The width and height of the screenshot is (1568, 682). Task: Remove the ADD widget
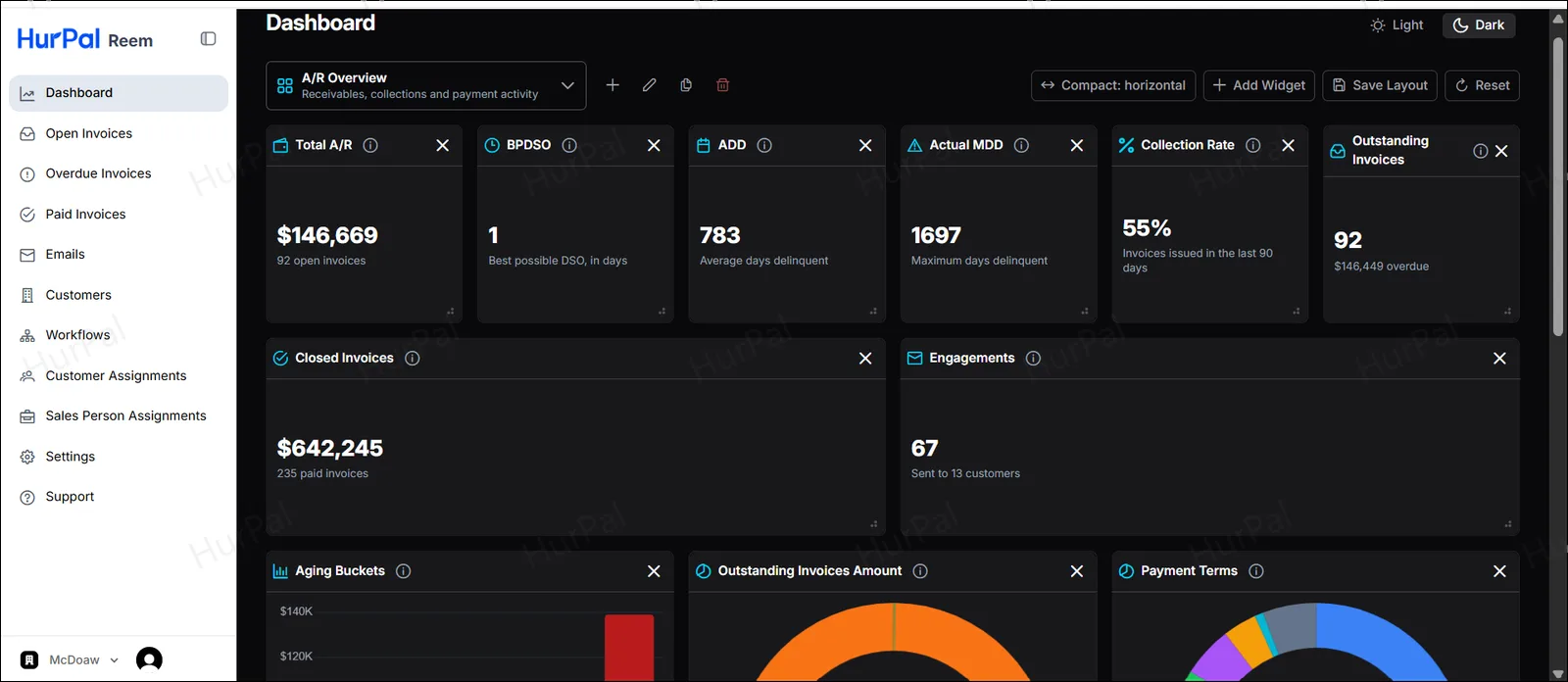pos(865,145)
